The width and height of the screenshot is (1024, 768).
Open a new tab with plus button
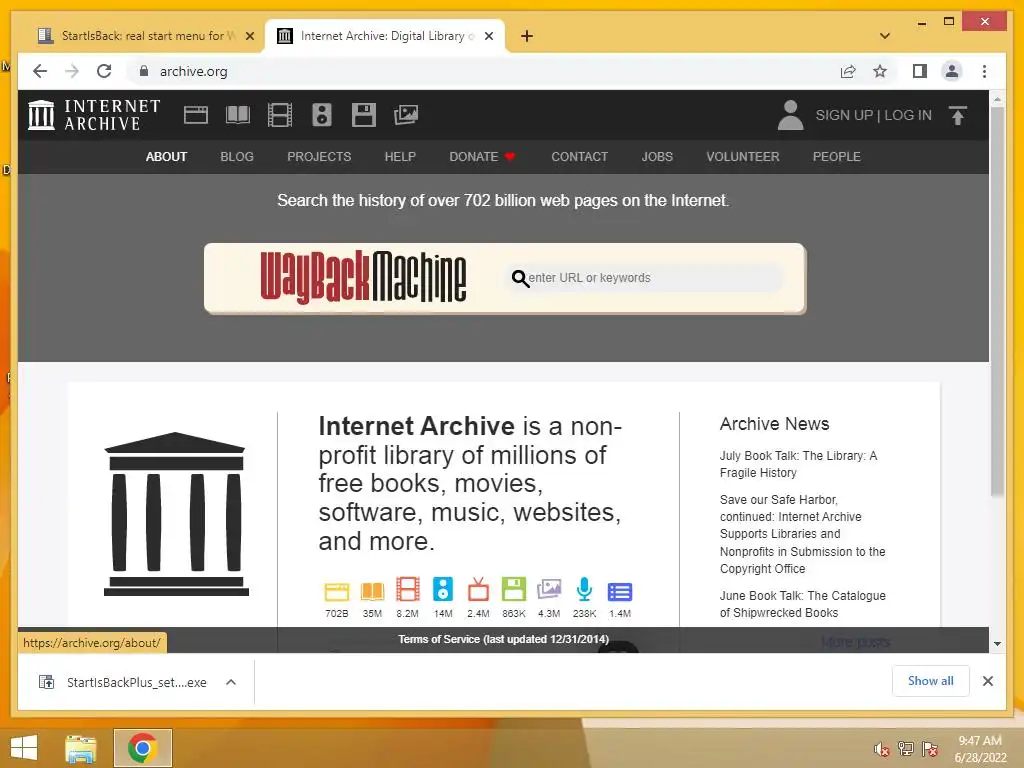(527, 36)
